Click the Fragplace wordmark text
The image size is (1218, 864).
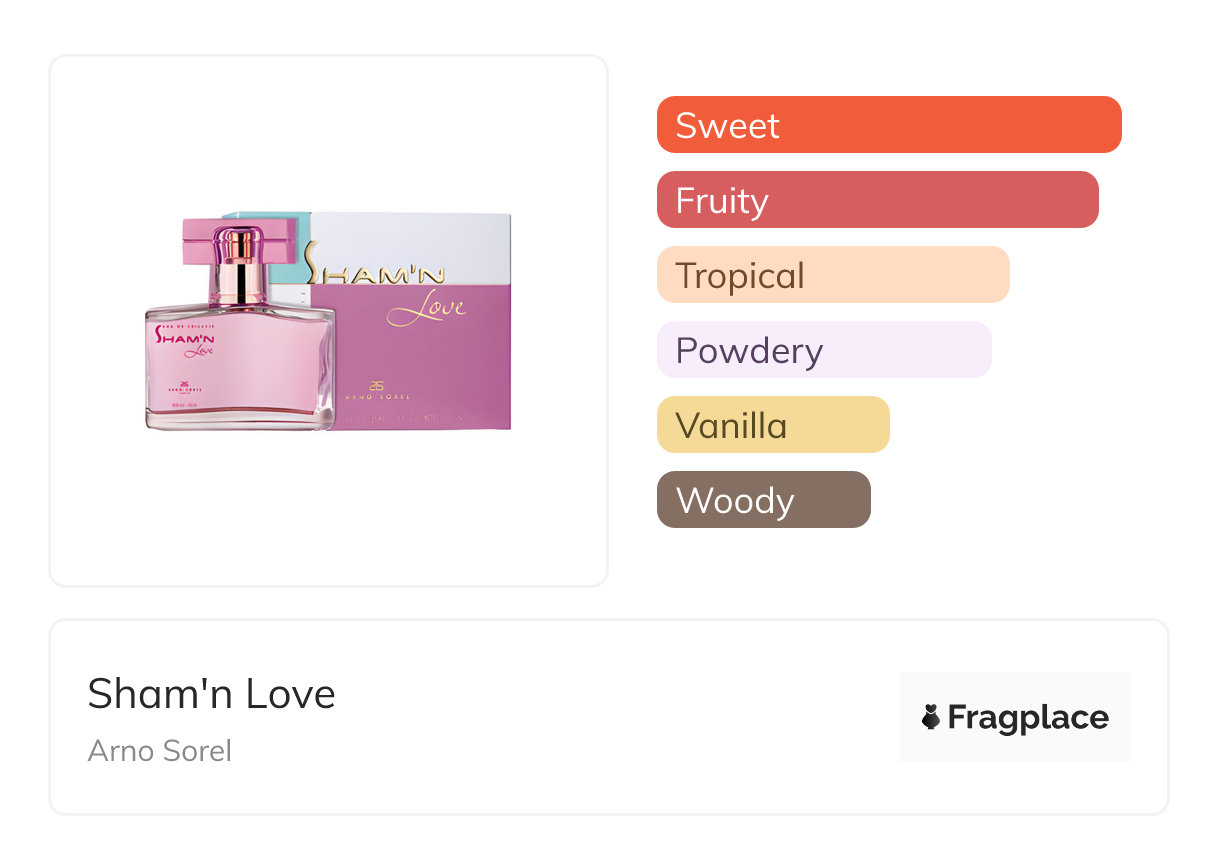point(1028,717)
